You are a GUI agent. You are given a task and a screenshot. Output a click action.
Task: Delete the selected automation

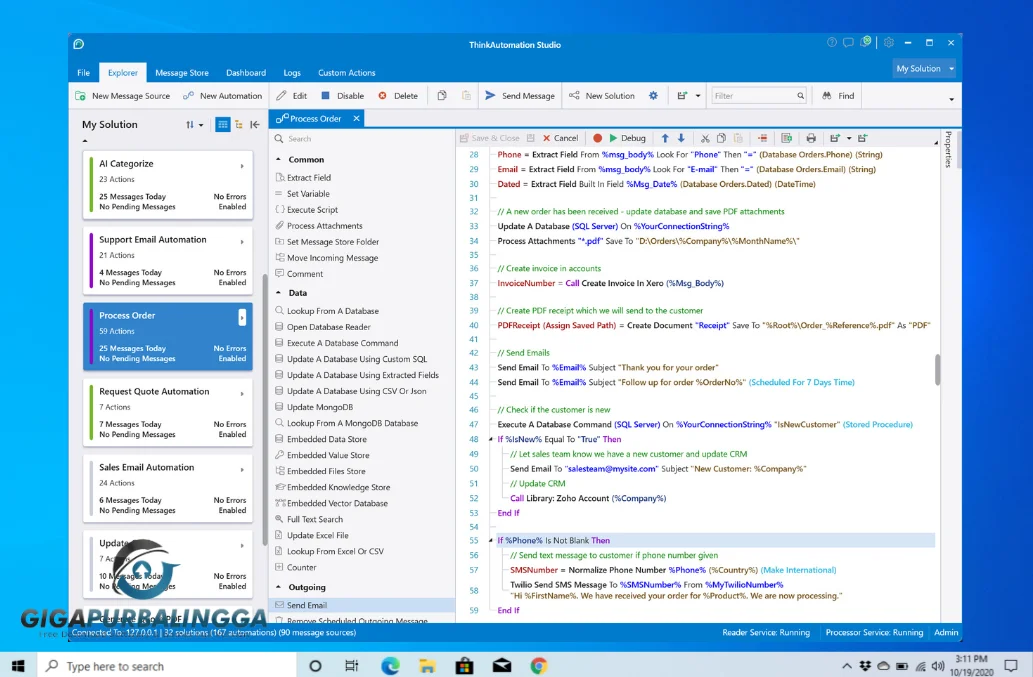click(398, 95)
